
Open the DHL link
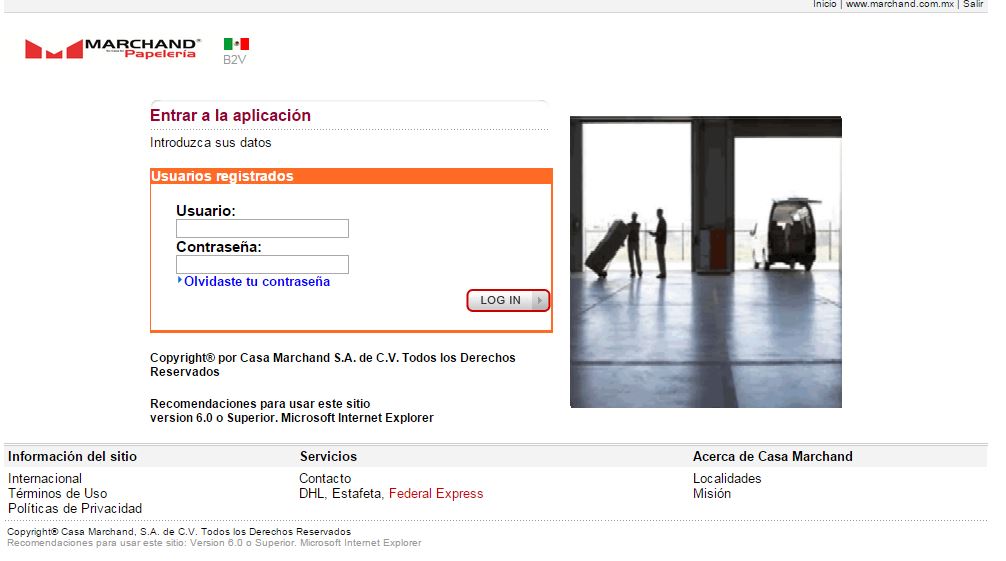click(x=311, y=493)
